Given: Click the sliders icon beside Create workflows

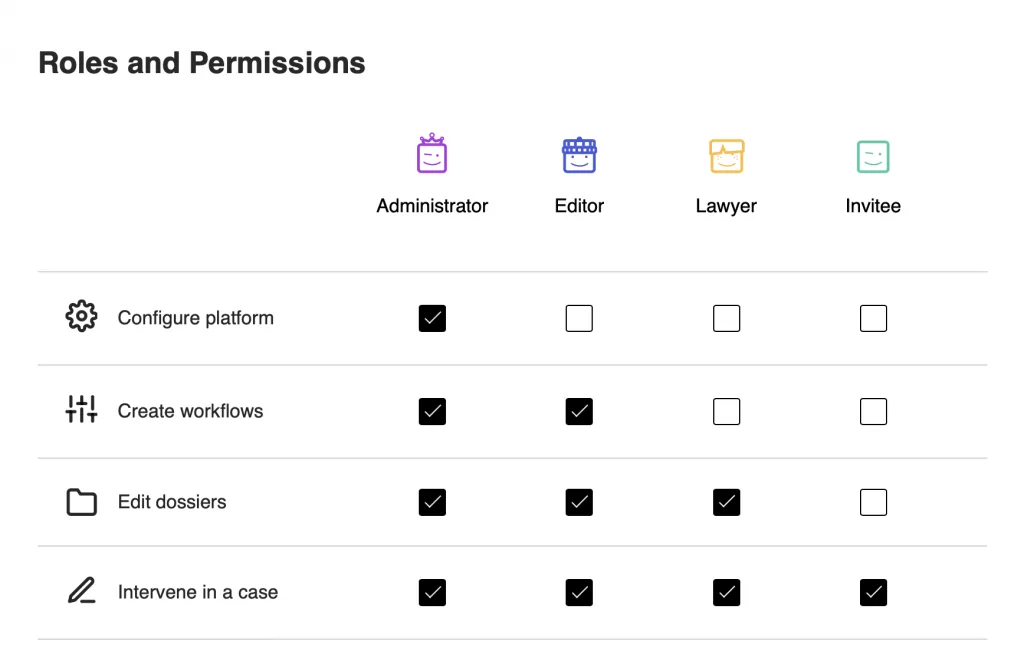Looking at the screenshot, I should click(x=82, y=409).
